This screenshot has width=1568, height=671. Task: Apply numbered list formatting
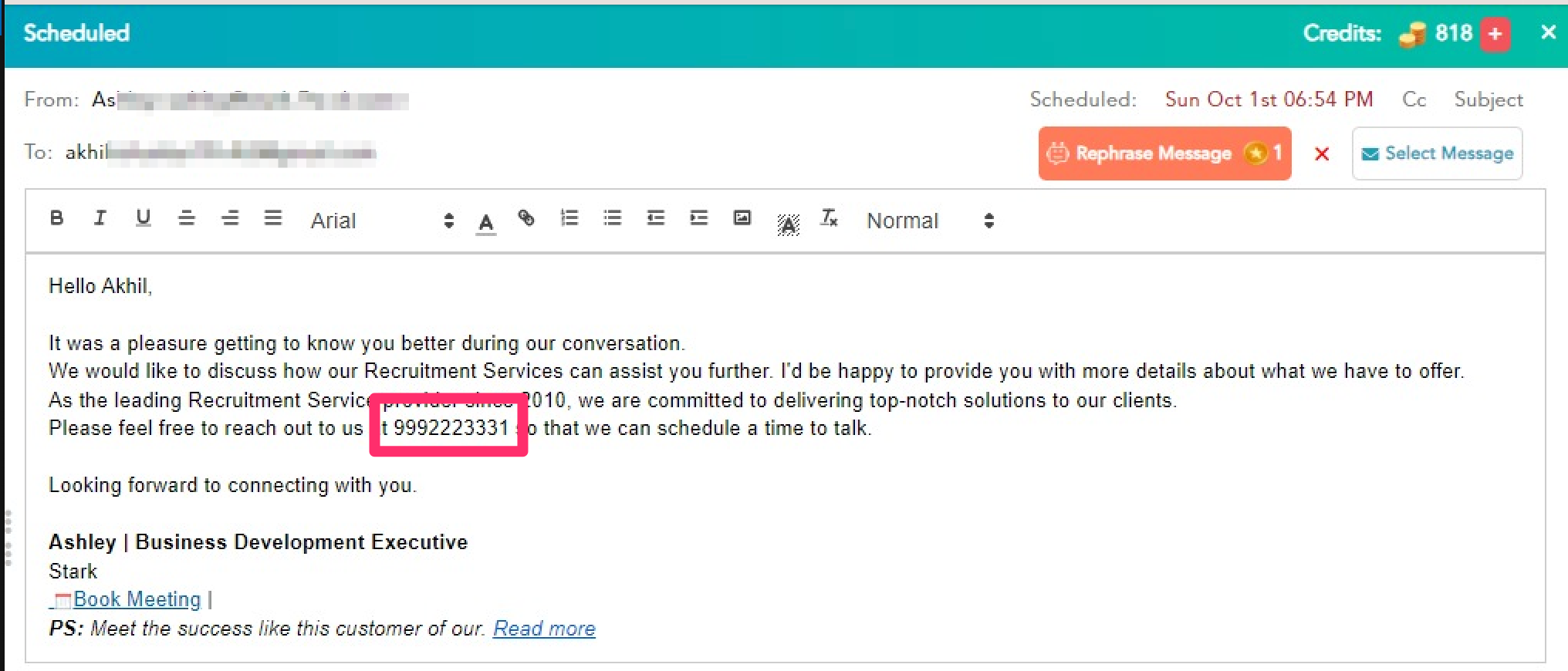click(569, 218)
